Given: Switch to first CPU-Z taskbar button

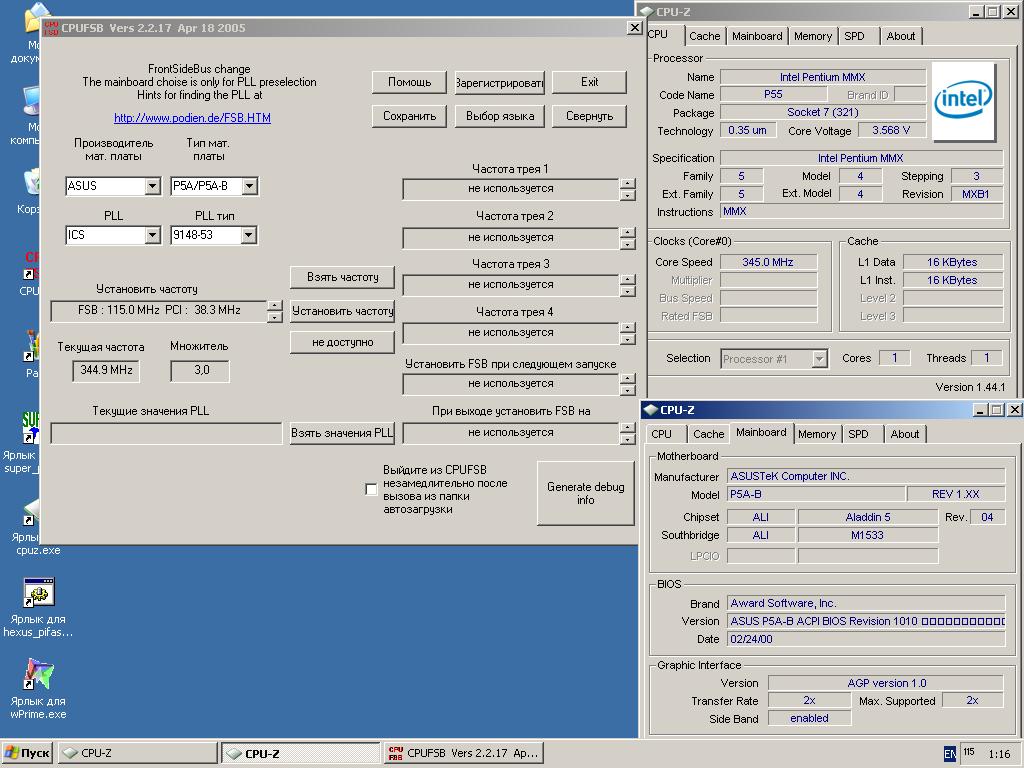Looking at the screenshot, I should pos(137,753).
